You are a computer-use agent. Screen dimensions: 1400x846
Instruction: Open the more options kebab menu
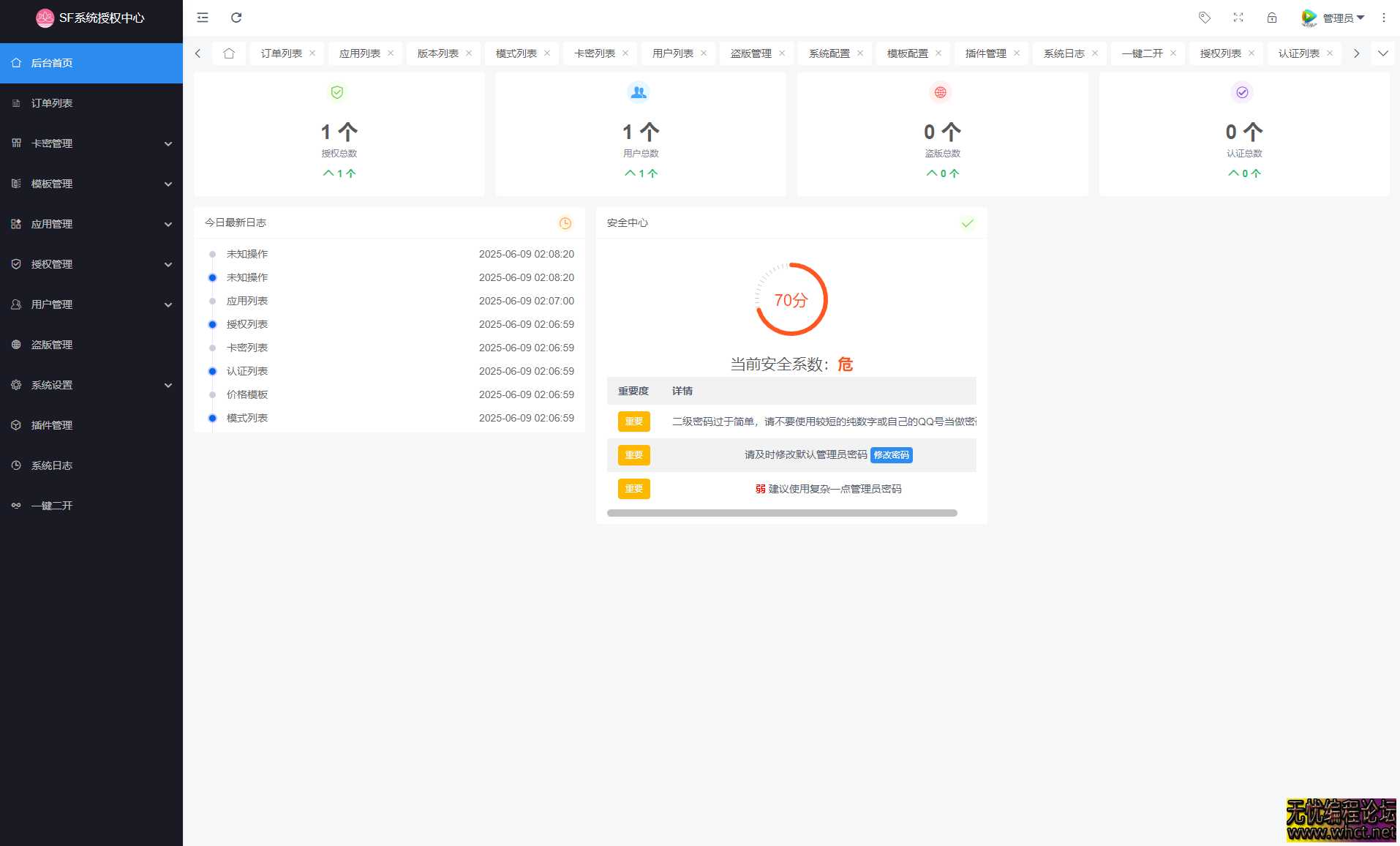(1382, 17)
